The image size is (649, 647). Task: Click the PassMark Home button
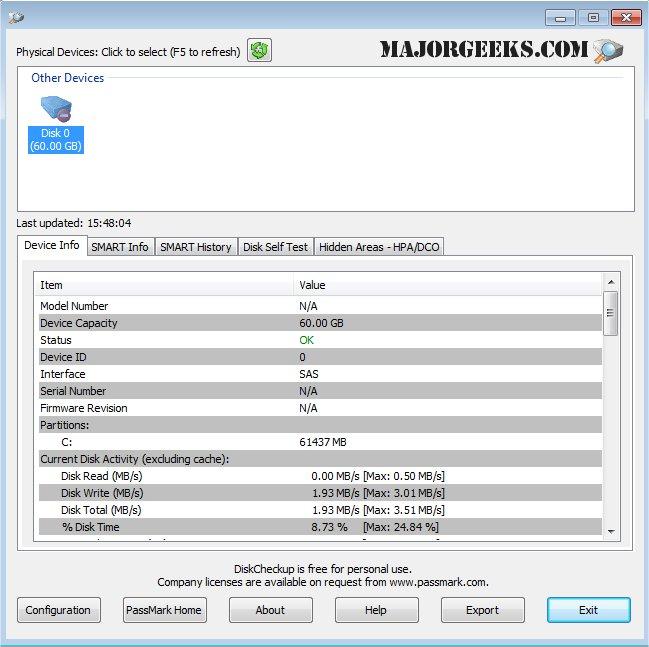point(164,610)
